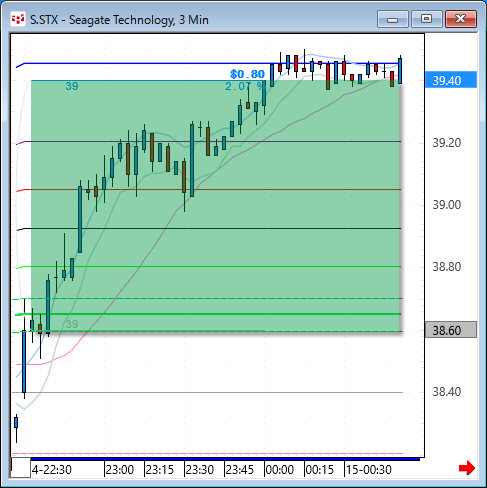Click the 39.00 price axis label
The image size is (487, 488).
click(447, 204)
